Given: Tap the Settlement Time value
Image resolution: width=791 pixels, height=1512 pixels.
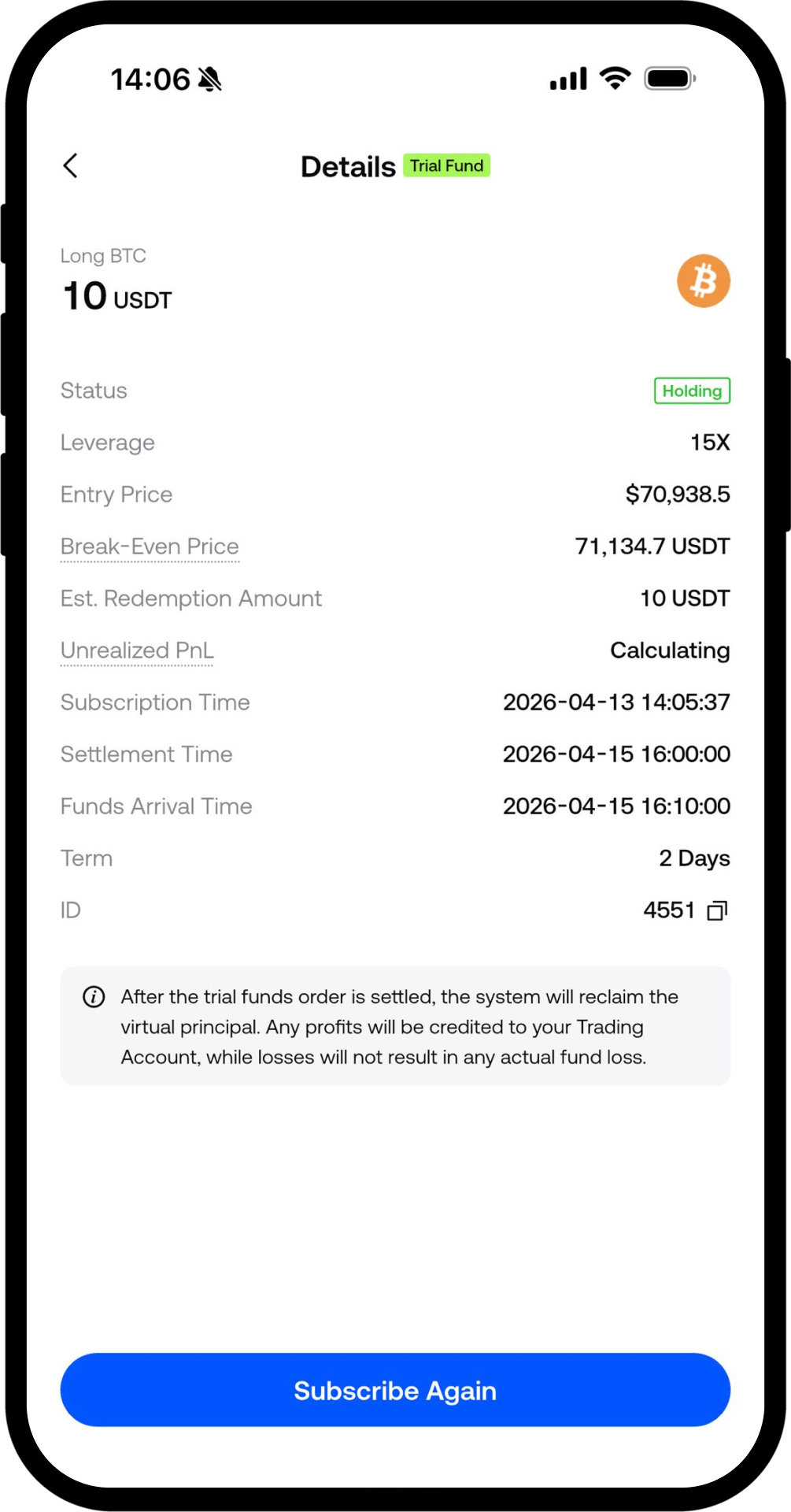Looking at the screenshot, I should 616,754.
